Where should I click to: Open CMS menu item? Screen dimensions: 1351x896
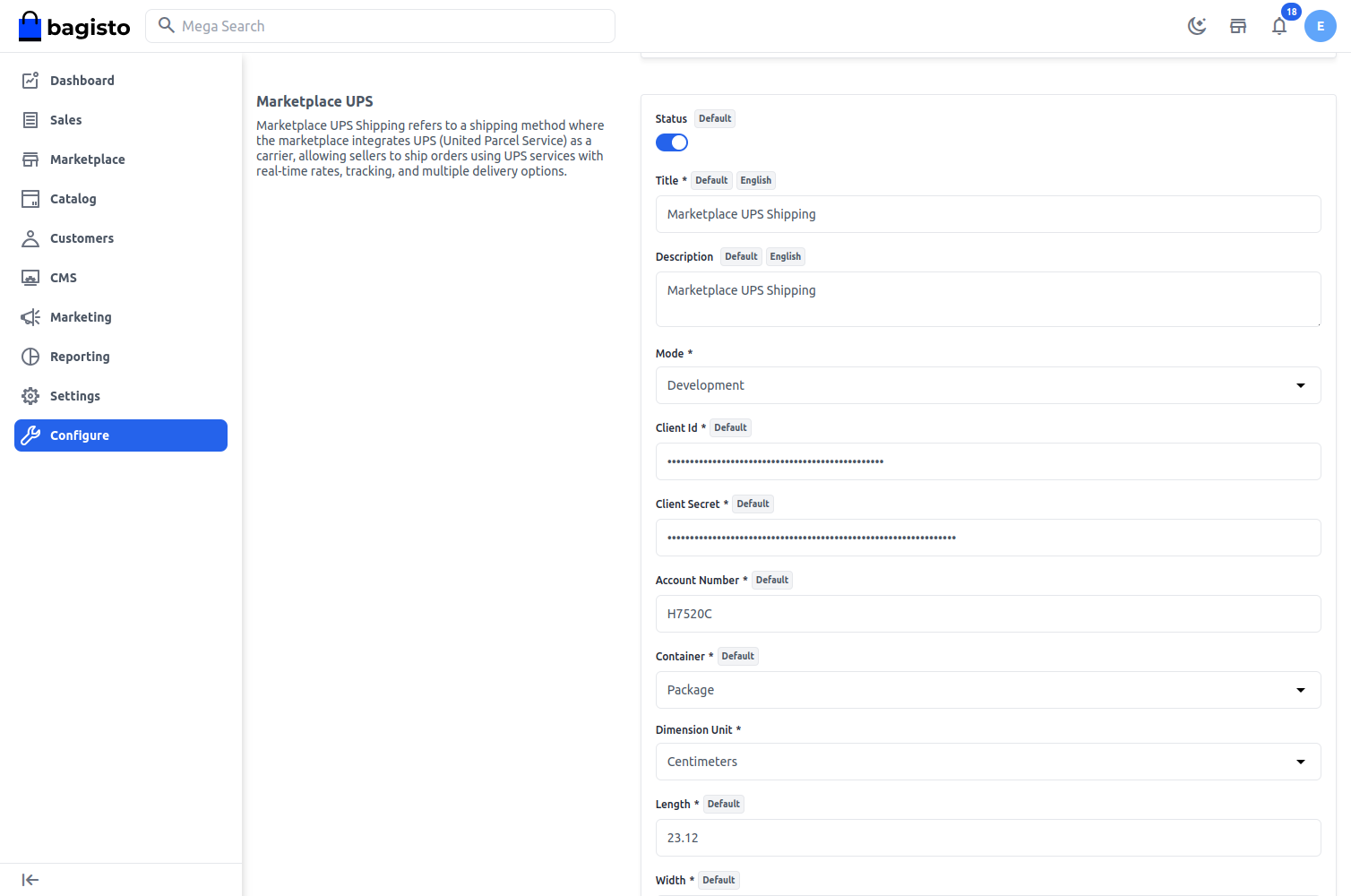click(x=121, y=278)
